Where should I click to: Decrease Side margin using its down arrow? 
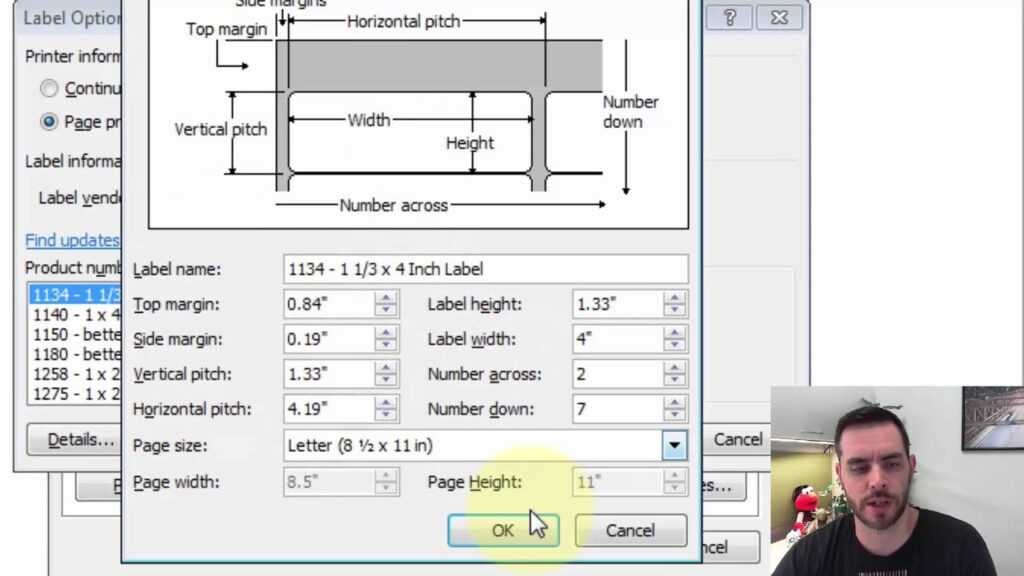click(x=386, y=343)
